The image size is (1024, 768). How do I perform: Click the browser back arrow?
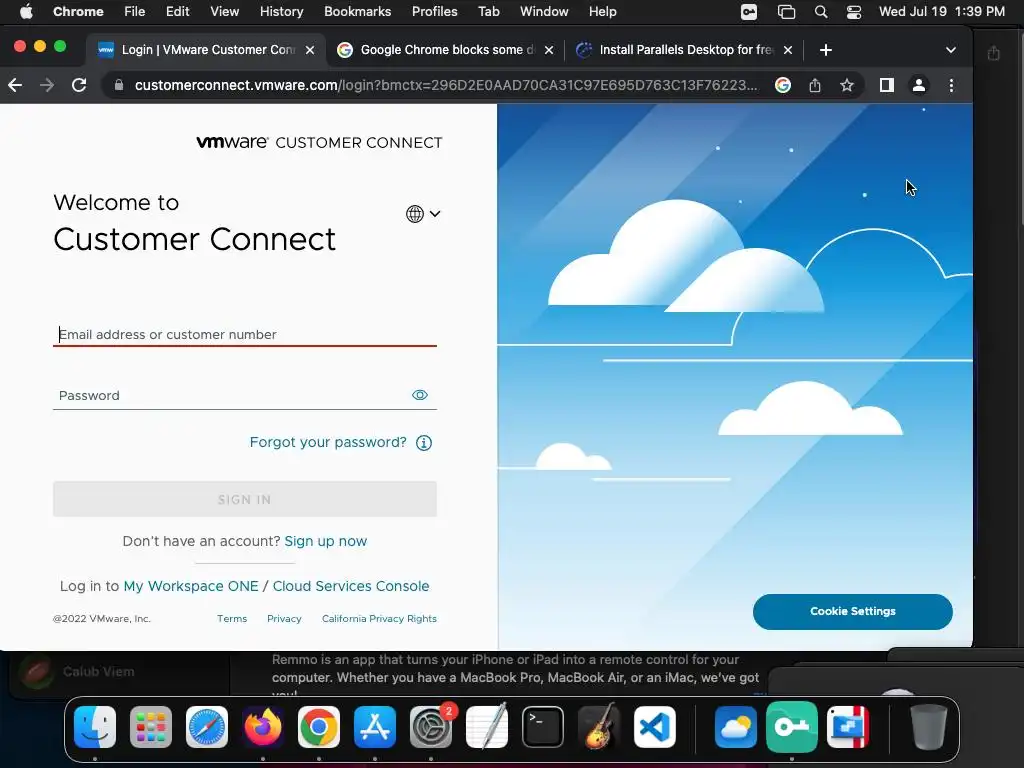15,85
